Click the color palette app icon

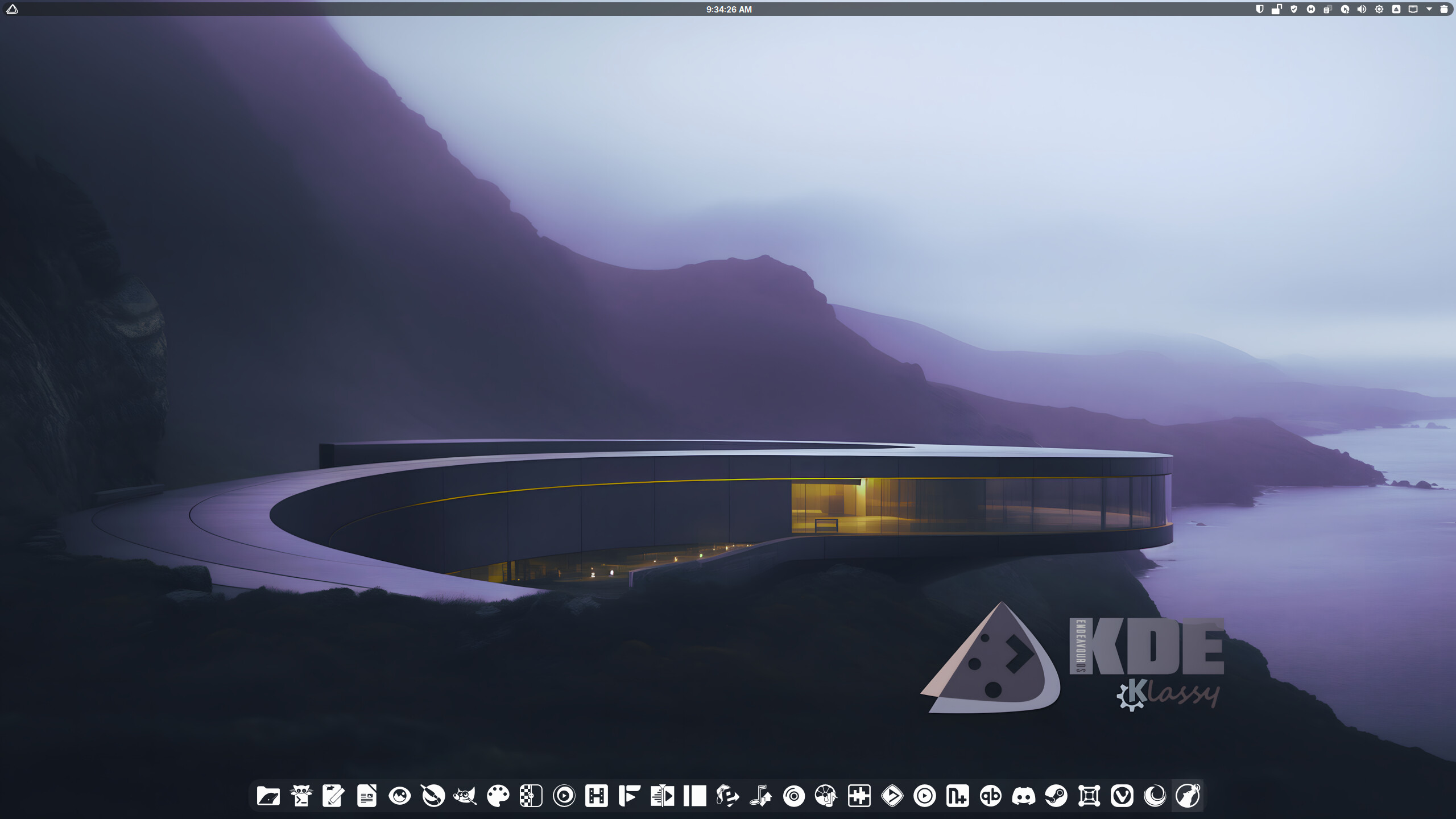[x=498, y=796]
